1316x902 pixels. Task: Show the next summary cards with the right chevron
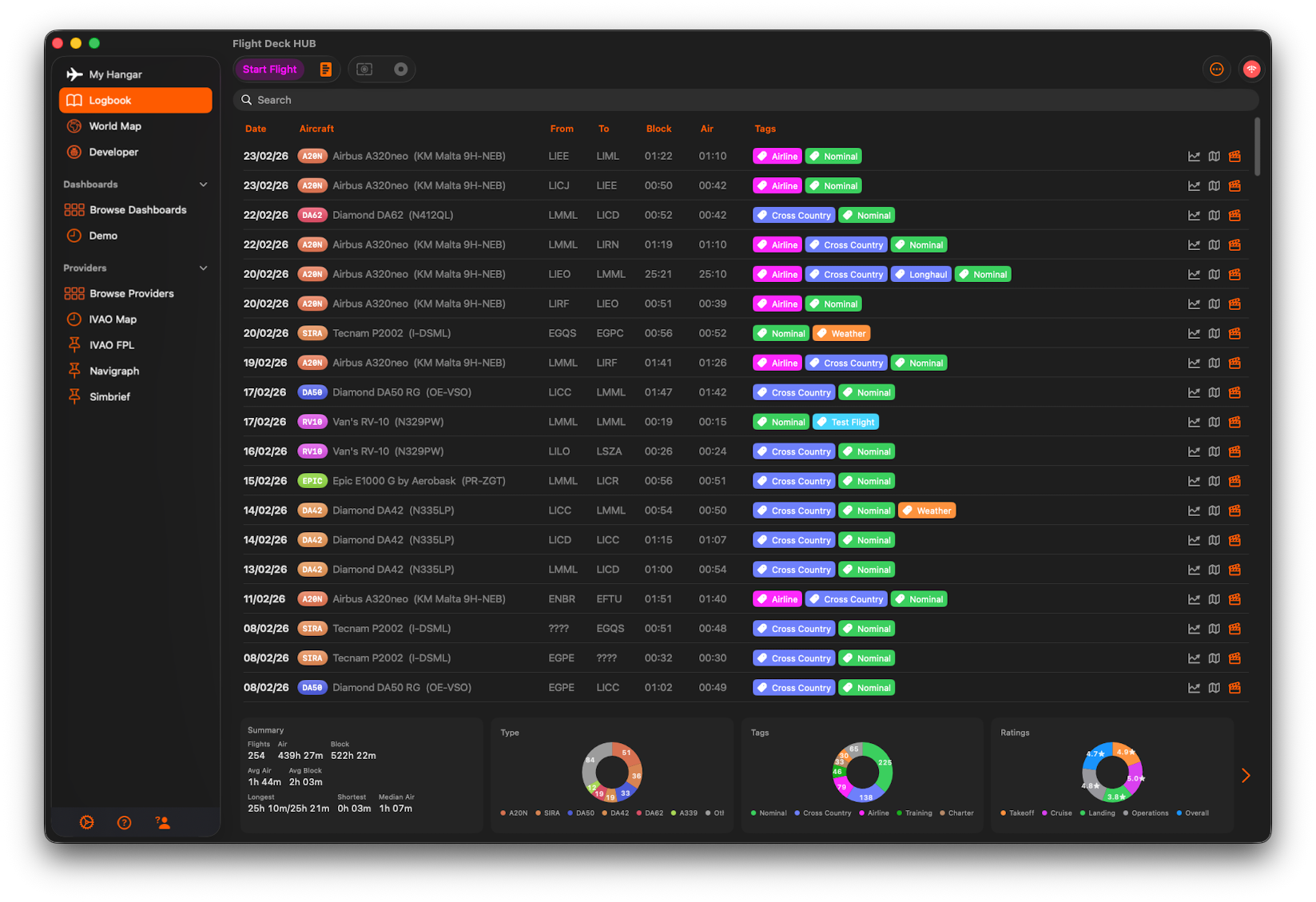click(1245, 776)
